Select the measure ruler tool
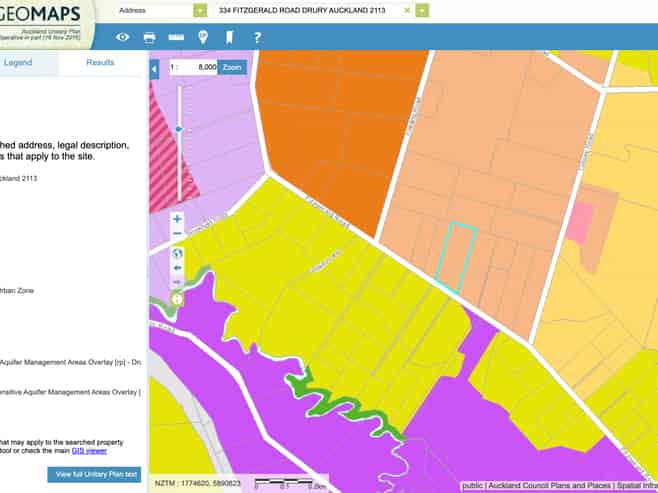The image size is (658, 493). point(176,38)
